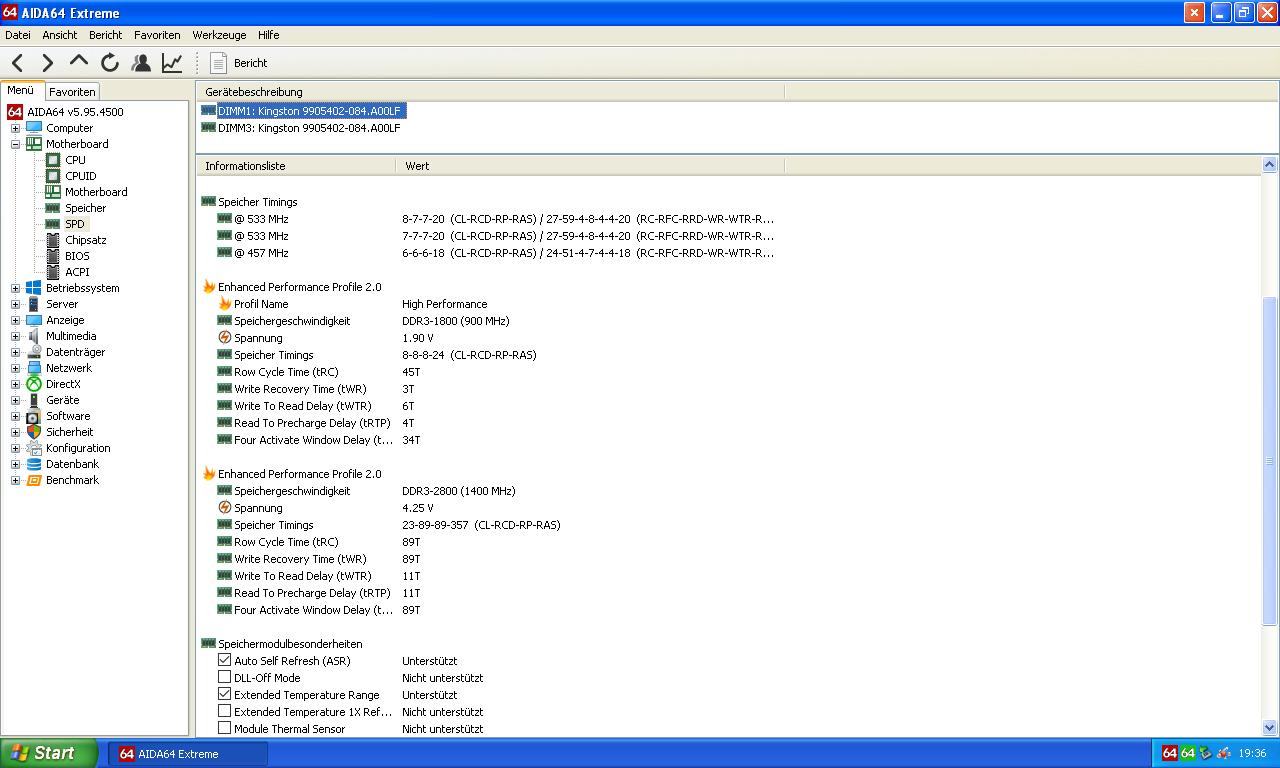Expand the Betriebssystem tree node

(x=15, y=288)
